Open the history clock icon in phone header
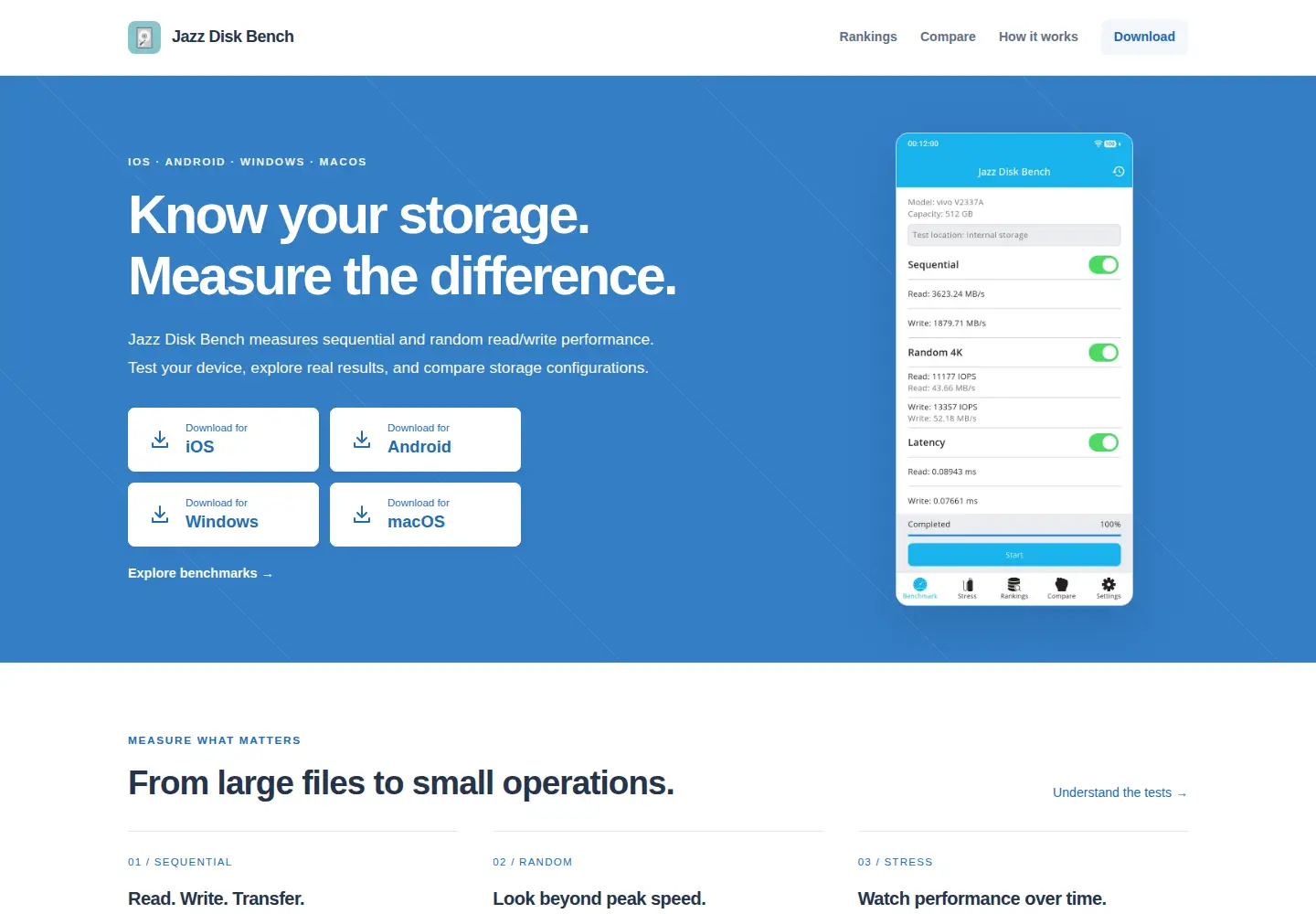 click(x=1118, y=172)
